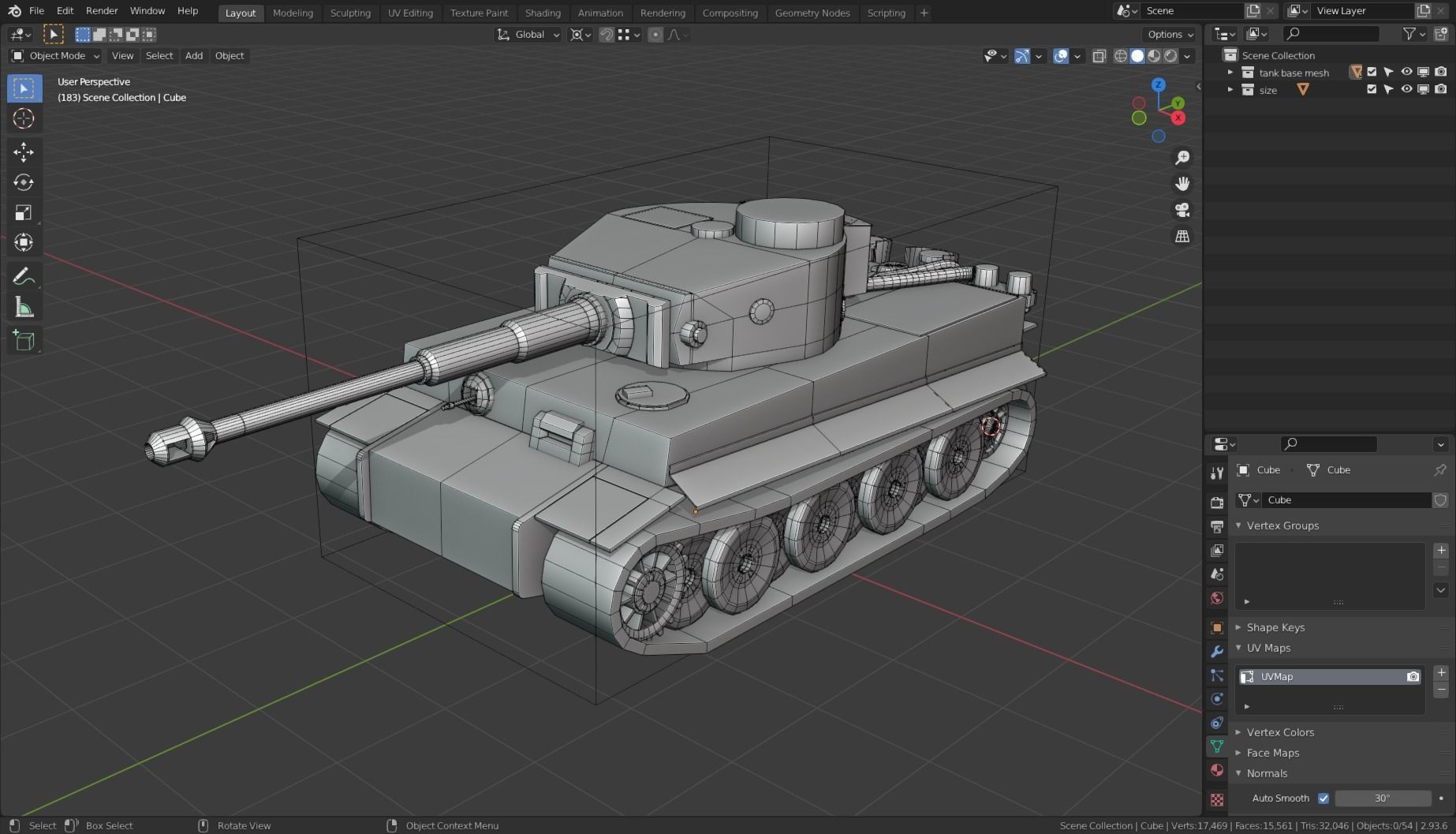Viewport: 1456px width, 834px height.
Task: Expand the Vertex Colors panel
Action: 1280,732
